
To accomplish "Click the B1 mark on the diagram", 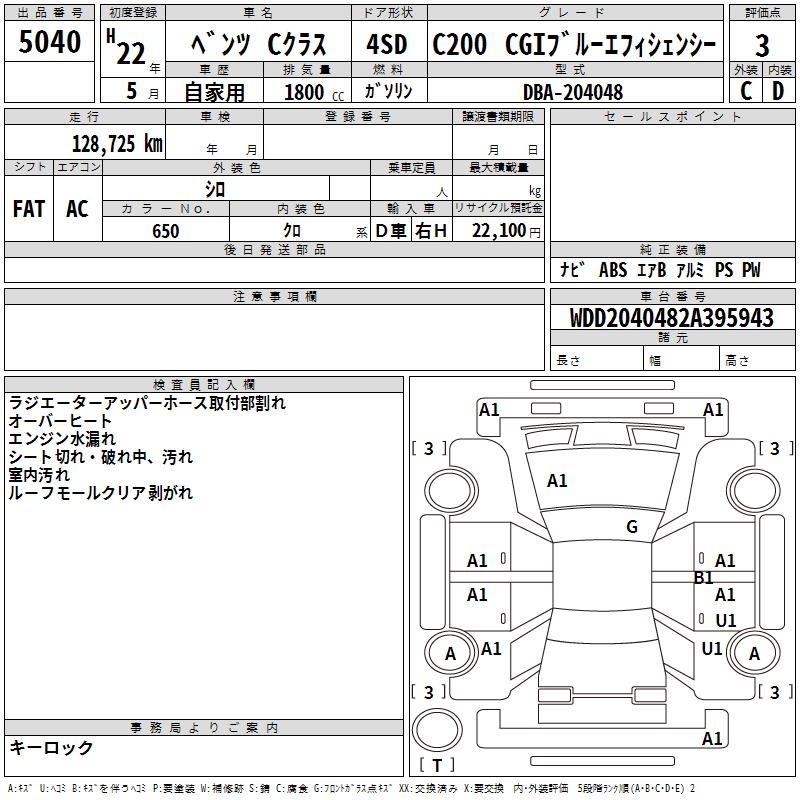I will pyautogui.click(x=704, y=578).
